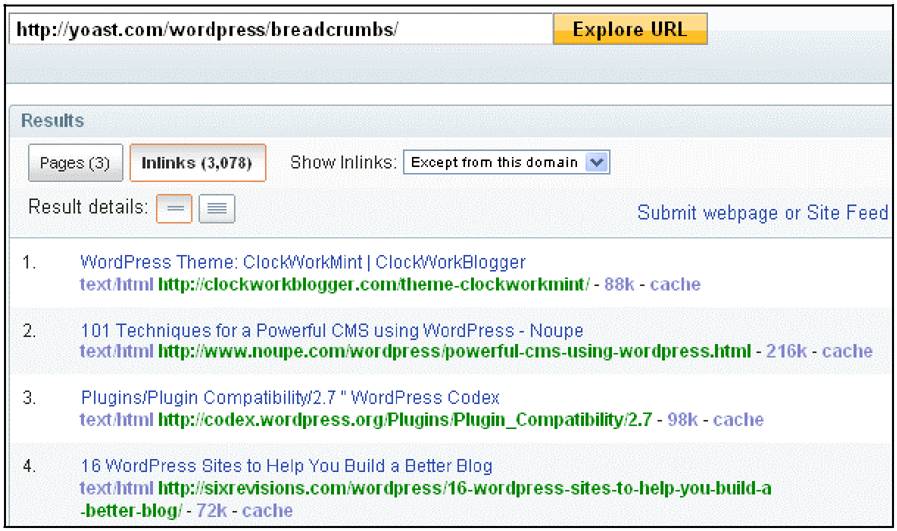Screen dimensions: 897x531
Task: Open cache link for the 98k result
Action: click(x=738, y=419)
